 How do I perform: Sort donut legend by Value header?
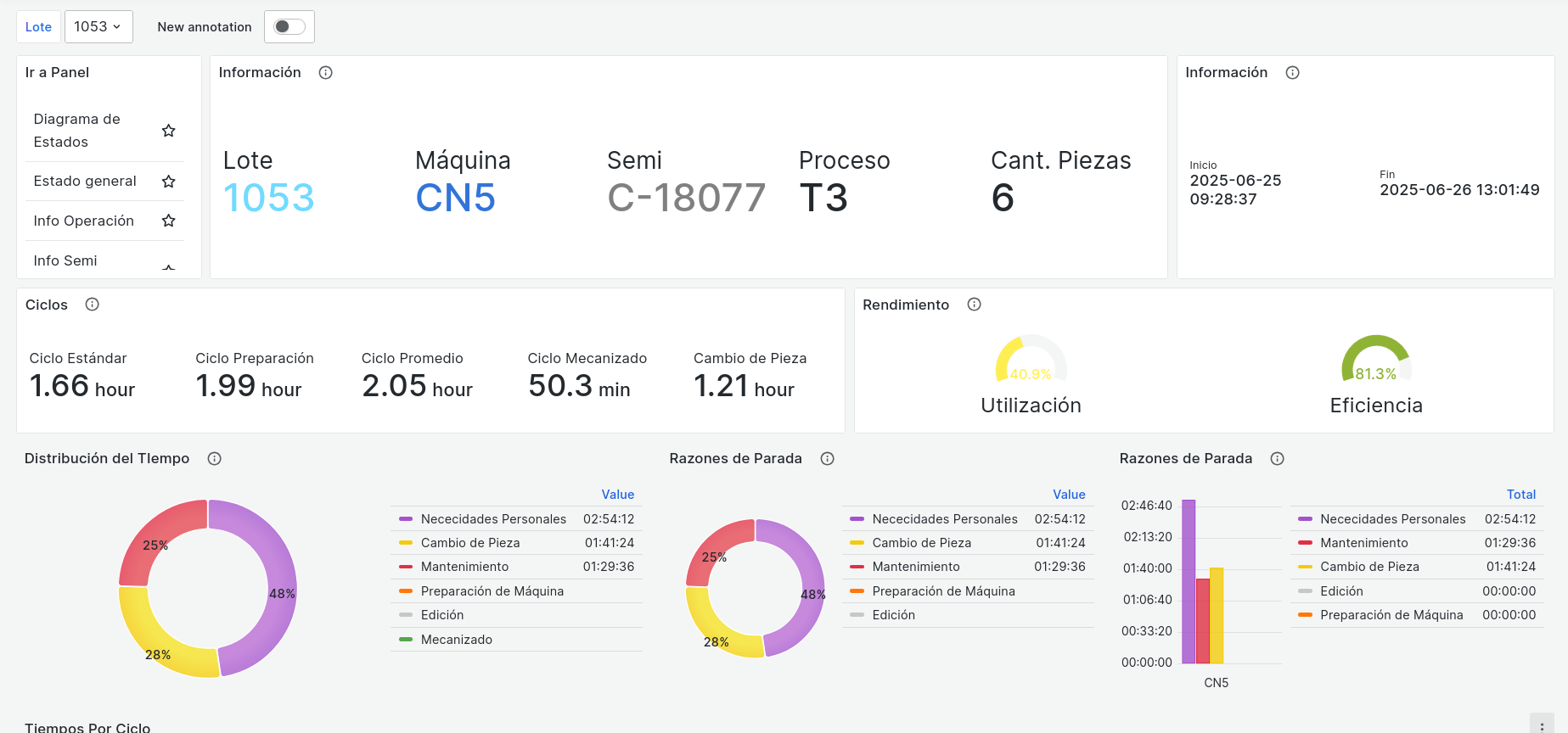pyautogui.click(x=1069, y=495)
